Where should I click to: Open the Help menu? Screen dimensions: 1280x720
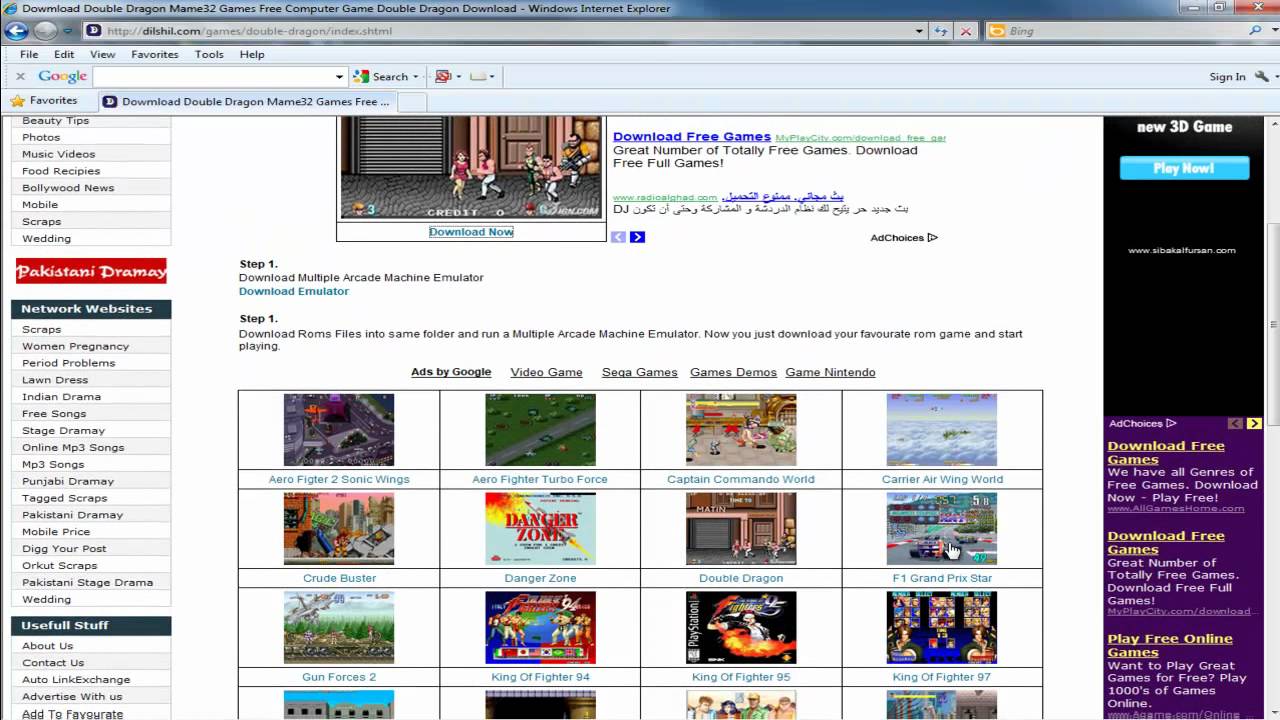(x=252, y=54)
